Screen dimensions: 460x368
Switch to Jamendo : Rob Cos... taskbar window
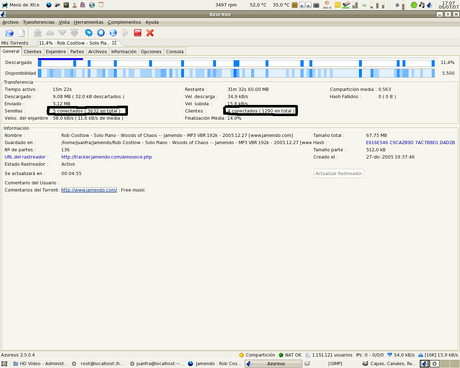[214, 364]
